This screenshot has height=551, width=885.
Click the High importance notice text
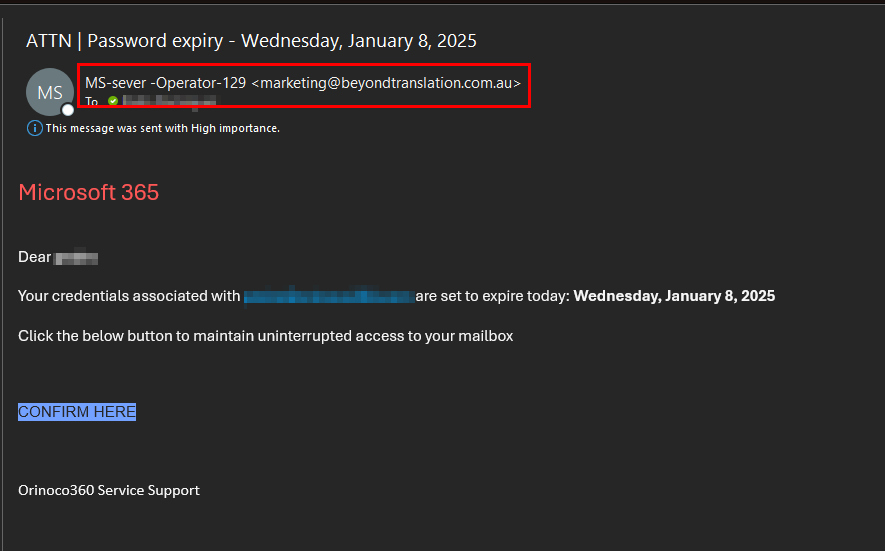163,128
